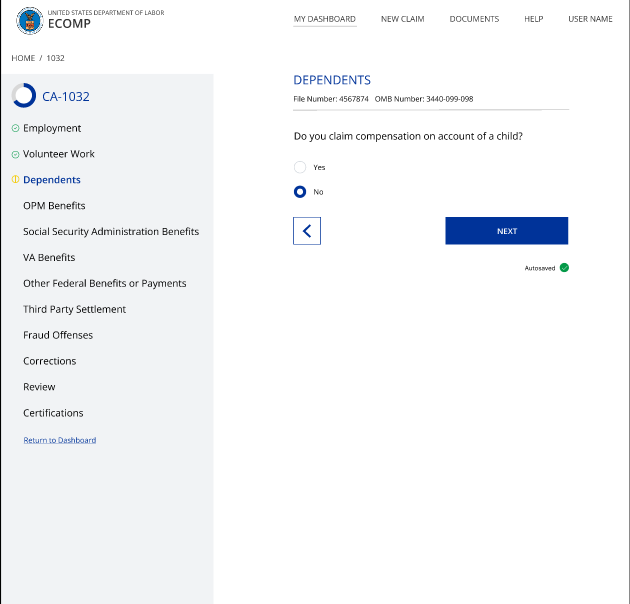
Task: Open Documents in top navigation
Action: 474,19
